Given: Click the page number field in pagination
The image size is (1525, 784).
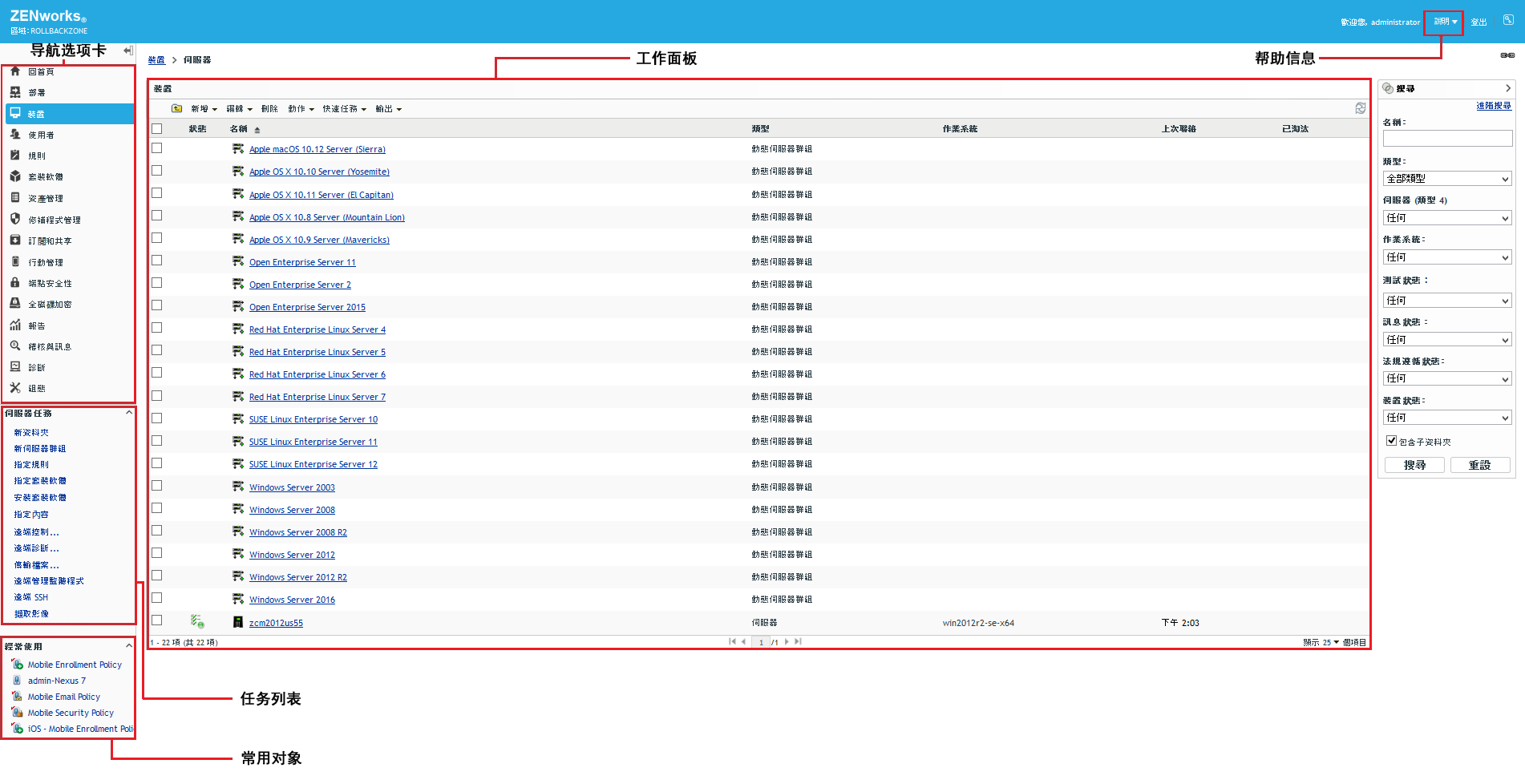Looking at the screenshot, I should [x=762, y=642].
